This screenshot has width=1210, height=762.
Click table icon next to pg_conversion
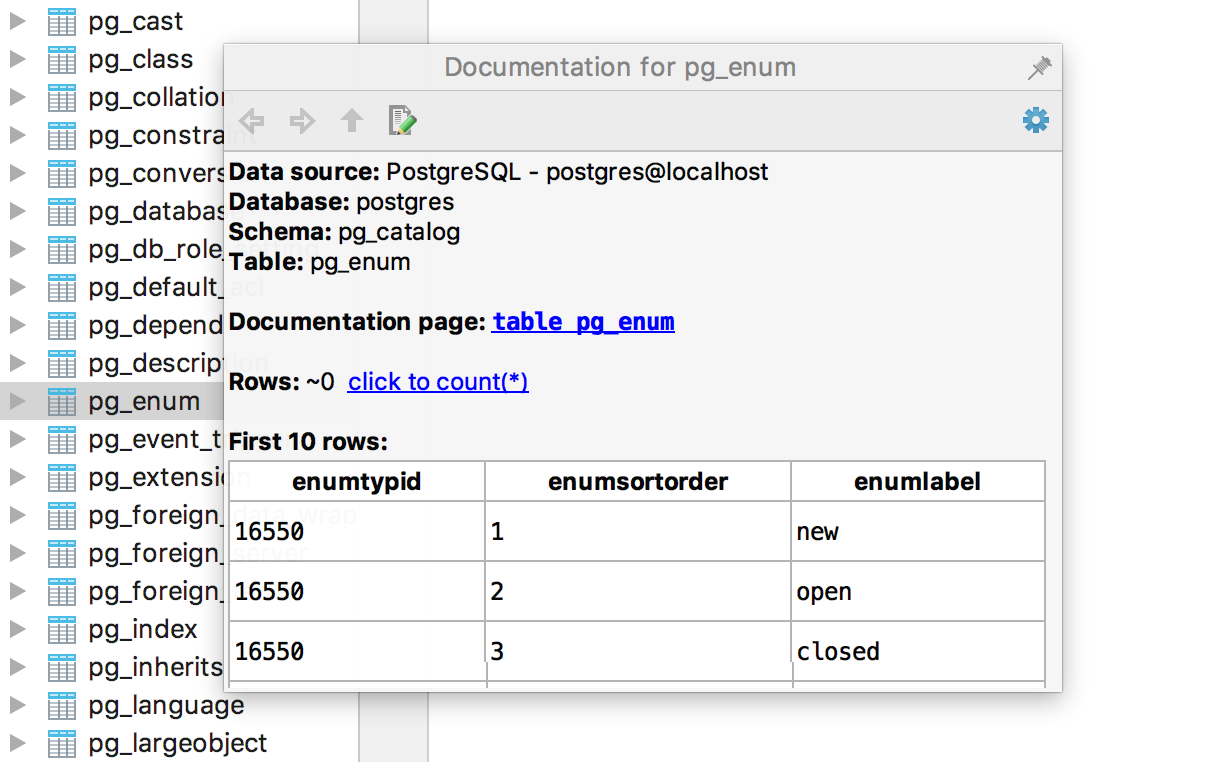pos(62,173)
